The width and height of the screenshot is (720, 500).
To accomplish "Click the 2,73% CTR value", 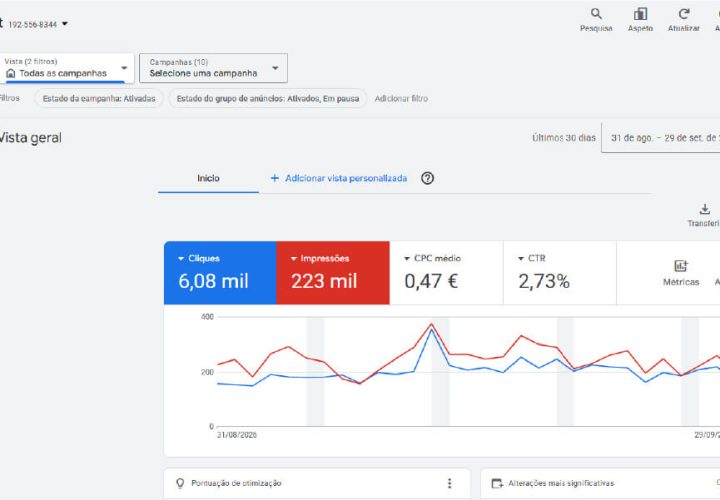I will pos(544,281).
